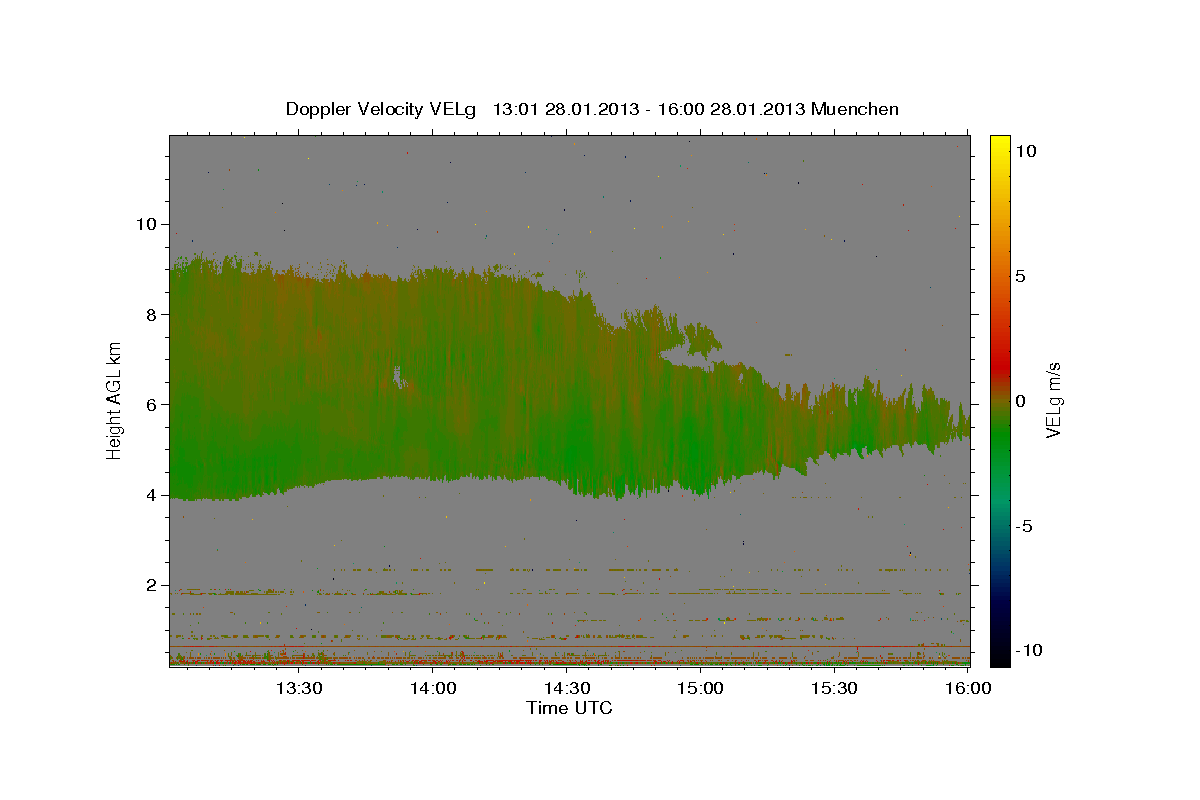The width and height of the screenshot is (1200, 800).
Task: Click the 15:30 time tick label
Action: (x=835, y=689)
